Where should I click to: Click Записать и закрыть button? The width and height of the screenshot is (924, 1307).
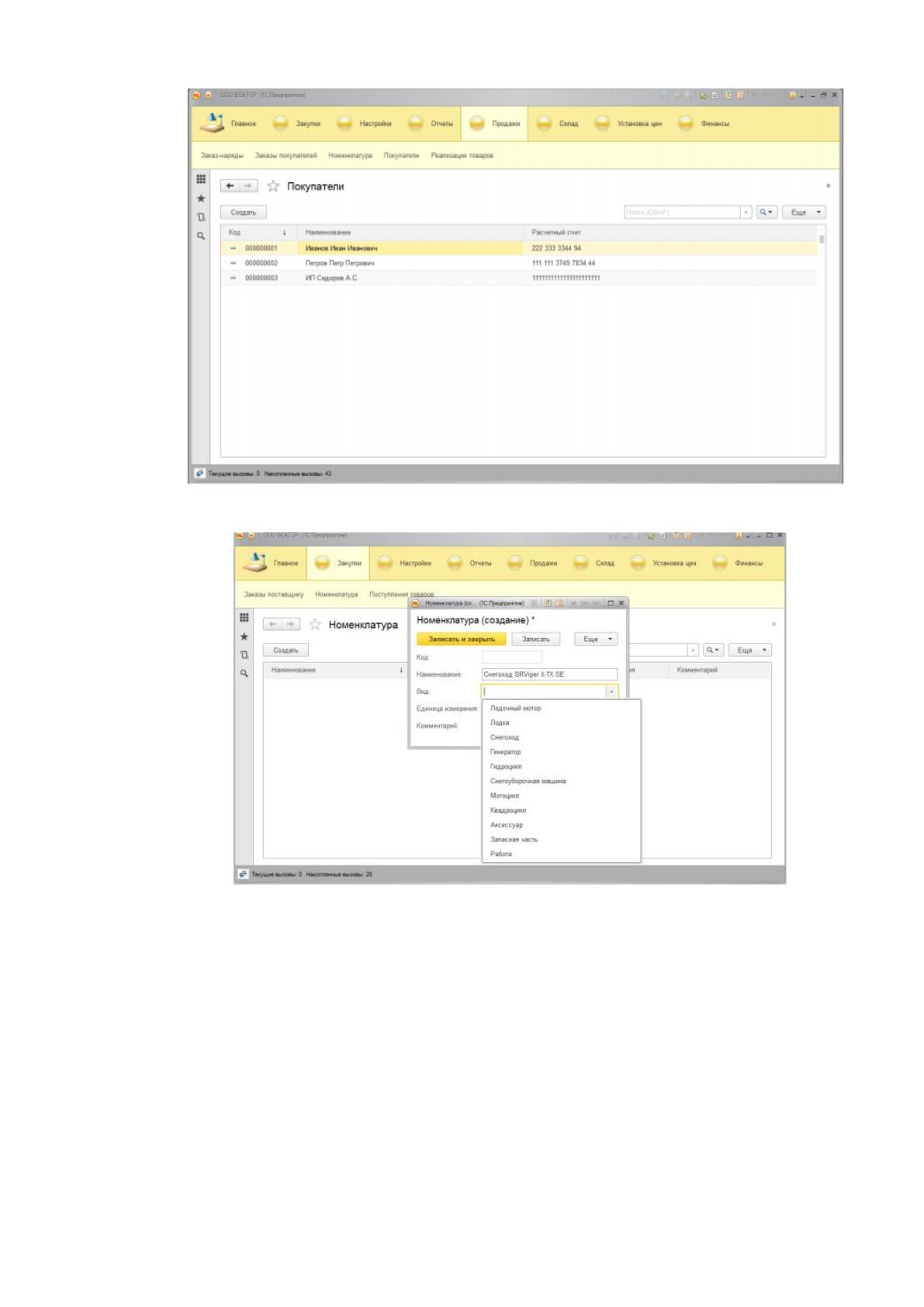pos(462,639)
